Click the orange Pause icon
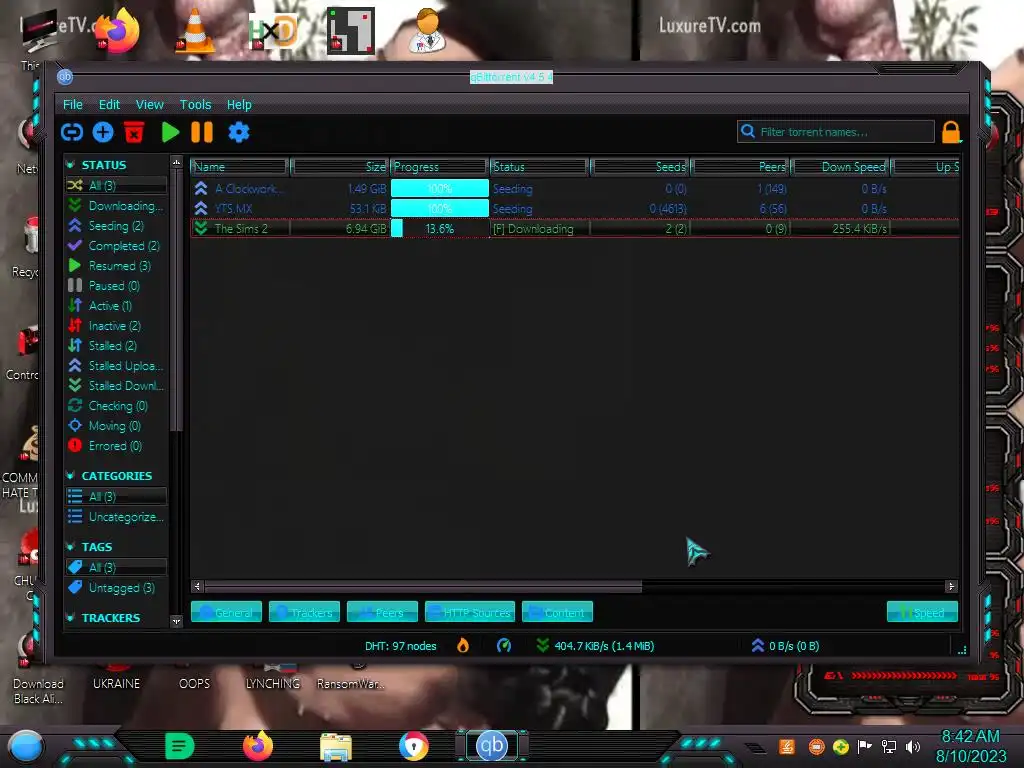This screenshot has height=768, width=1024. [202, 132]
